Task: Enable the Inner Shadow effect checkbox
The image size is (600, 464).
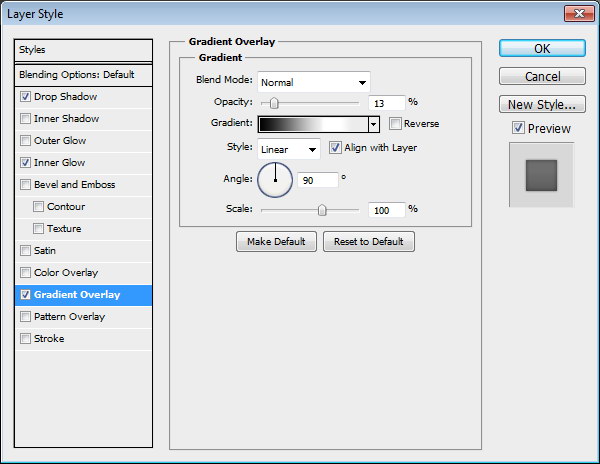Action: click(25, 119)
